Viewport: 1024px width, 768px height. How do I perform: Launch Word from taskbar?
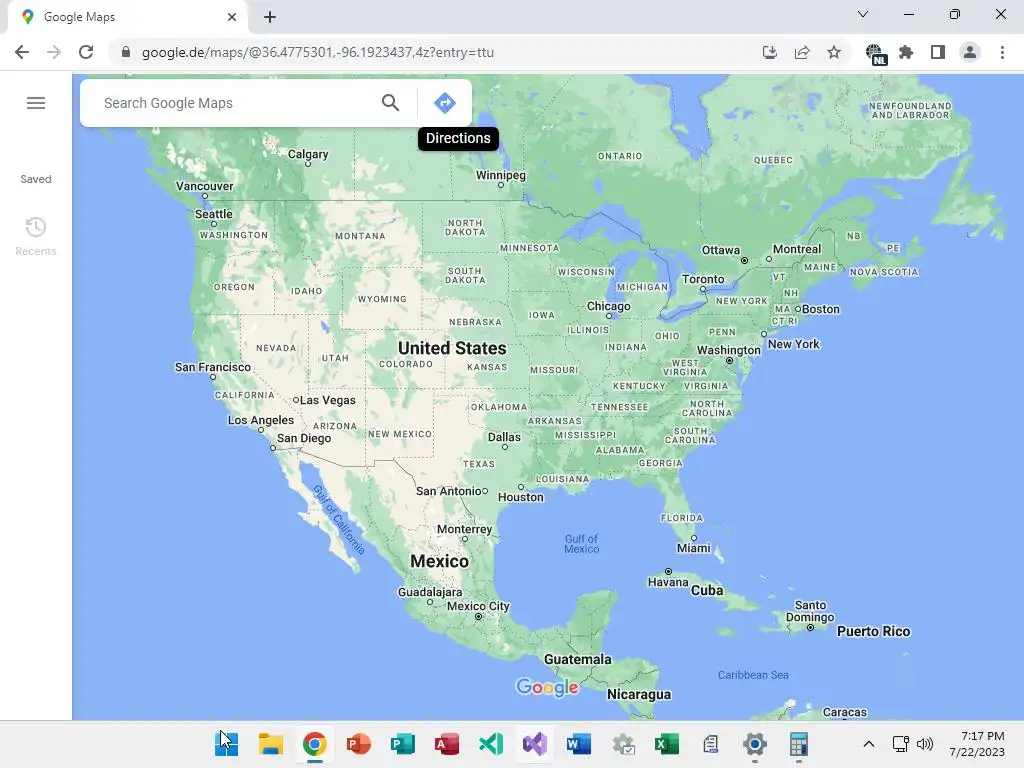(579, 744)
